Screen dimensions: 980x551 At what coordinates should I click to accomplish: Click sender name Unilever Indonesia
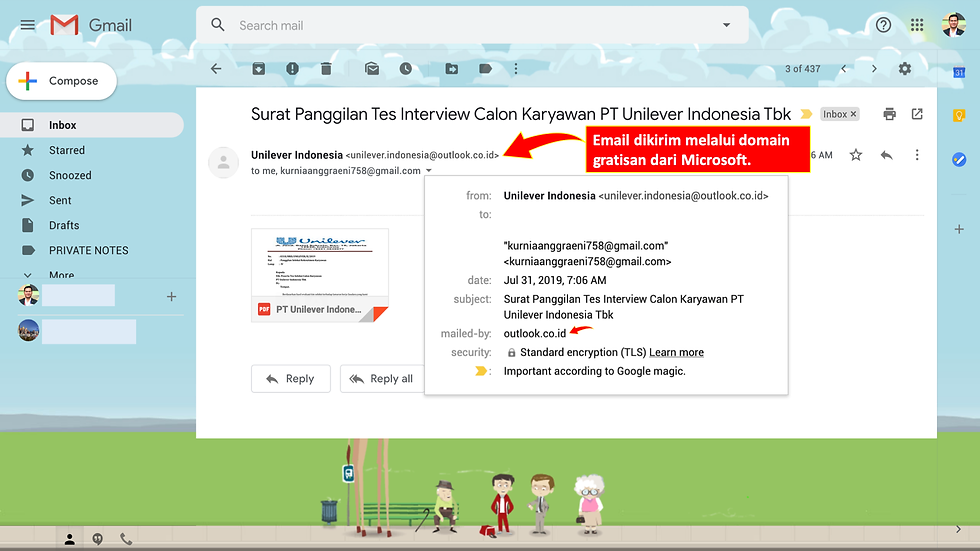[297, 155]
